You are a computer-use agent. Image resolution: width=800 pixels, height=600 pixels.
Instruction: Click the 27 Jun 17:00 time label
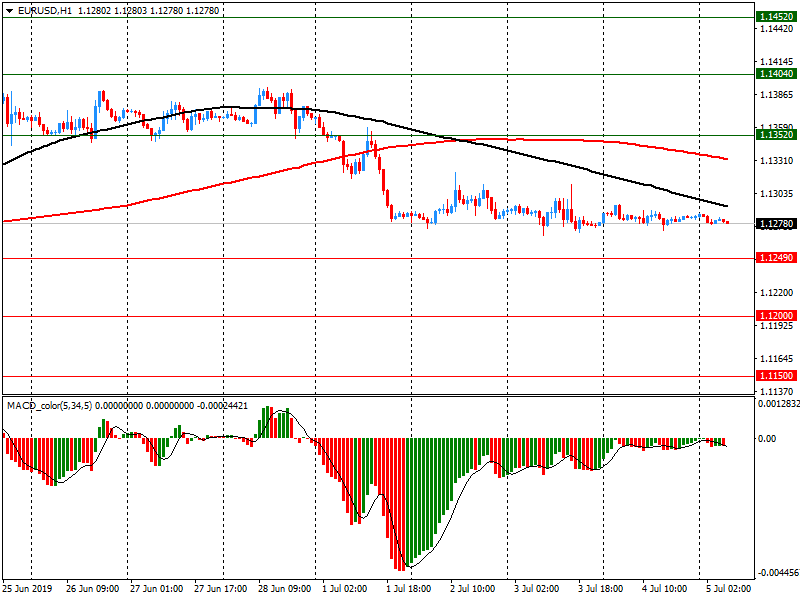(x=220, y=589)
